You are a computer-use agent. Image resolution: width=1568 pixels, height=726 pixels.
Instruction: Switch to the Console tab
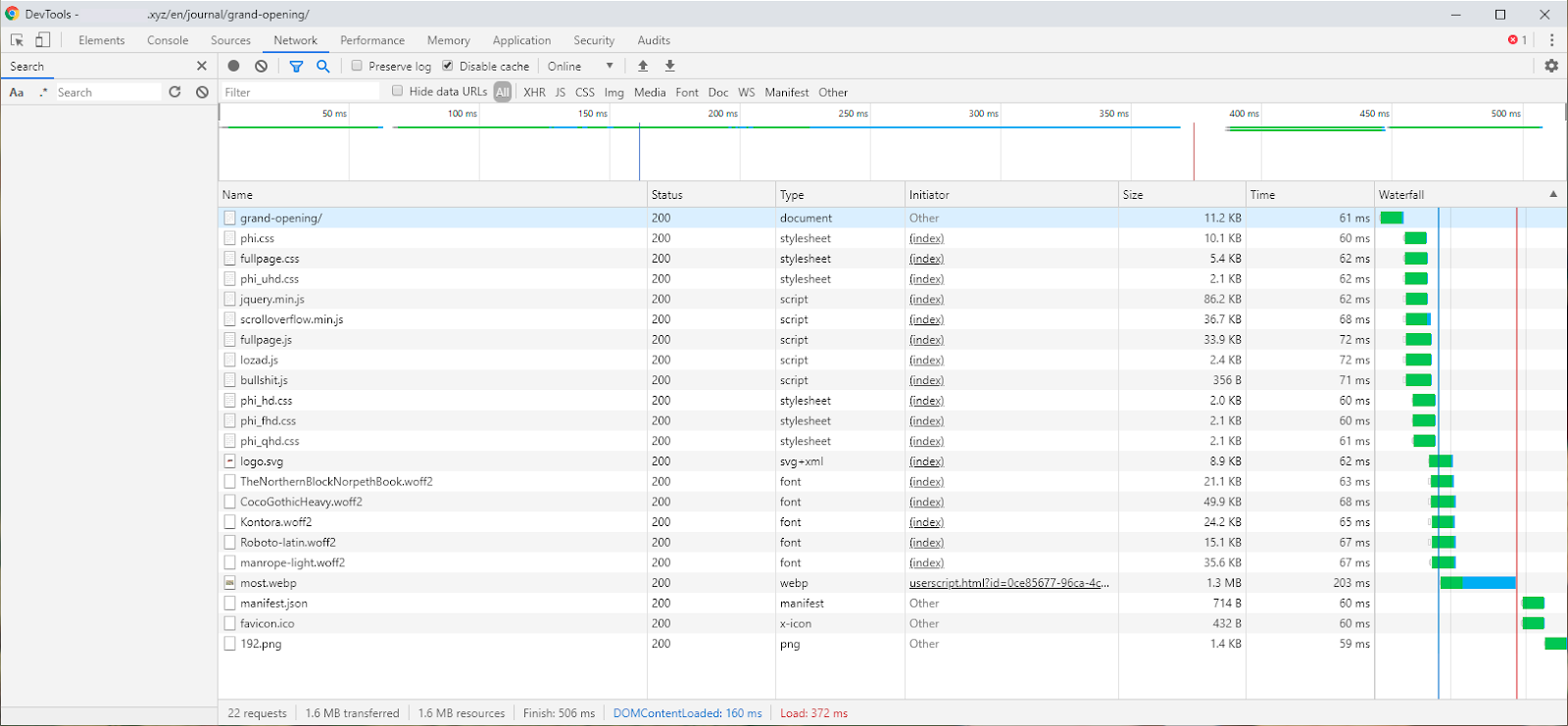click(168, 40)
